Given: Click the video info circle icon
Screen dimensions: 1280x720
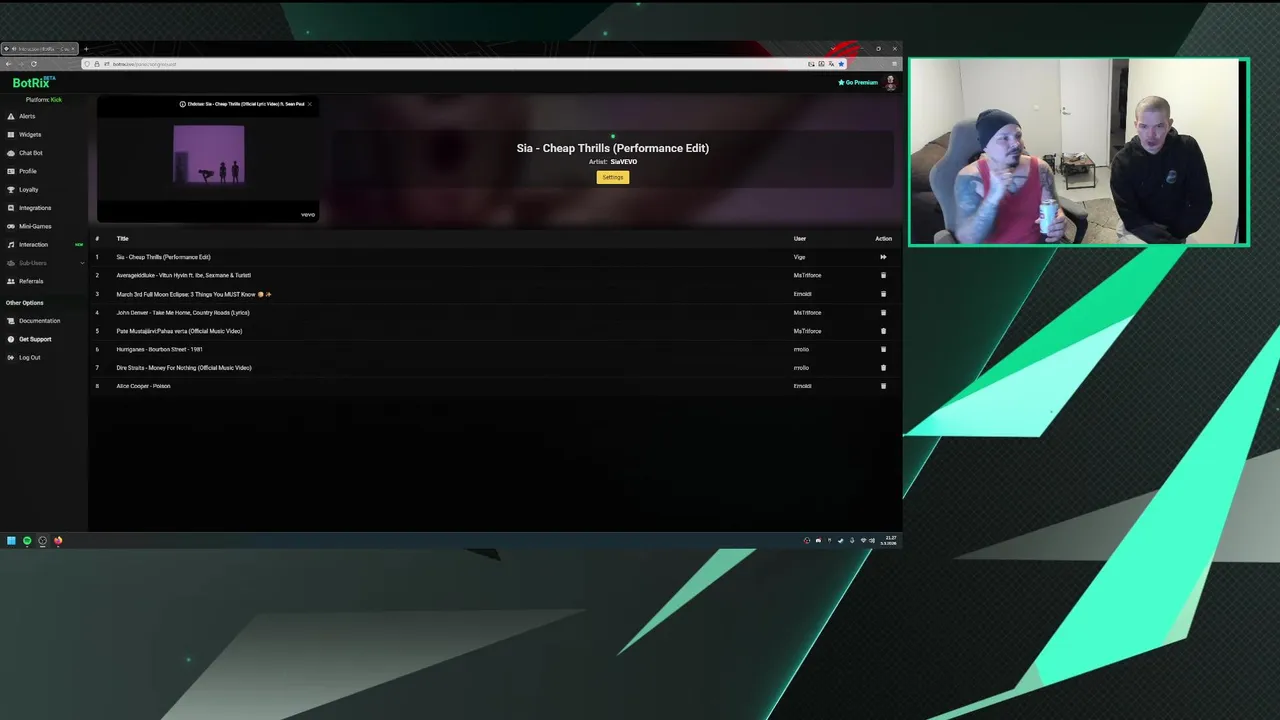Looking at the screenshot, I should click(x=182, y=104).
